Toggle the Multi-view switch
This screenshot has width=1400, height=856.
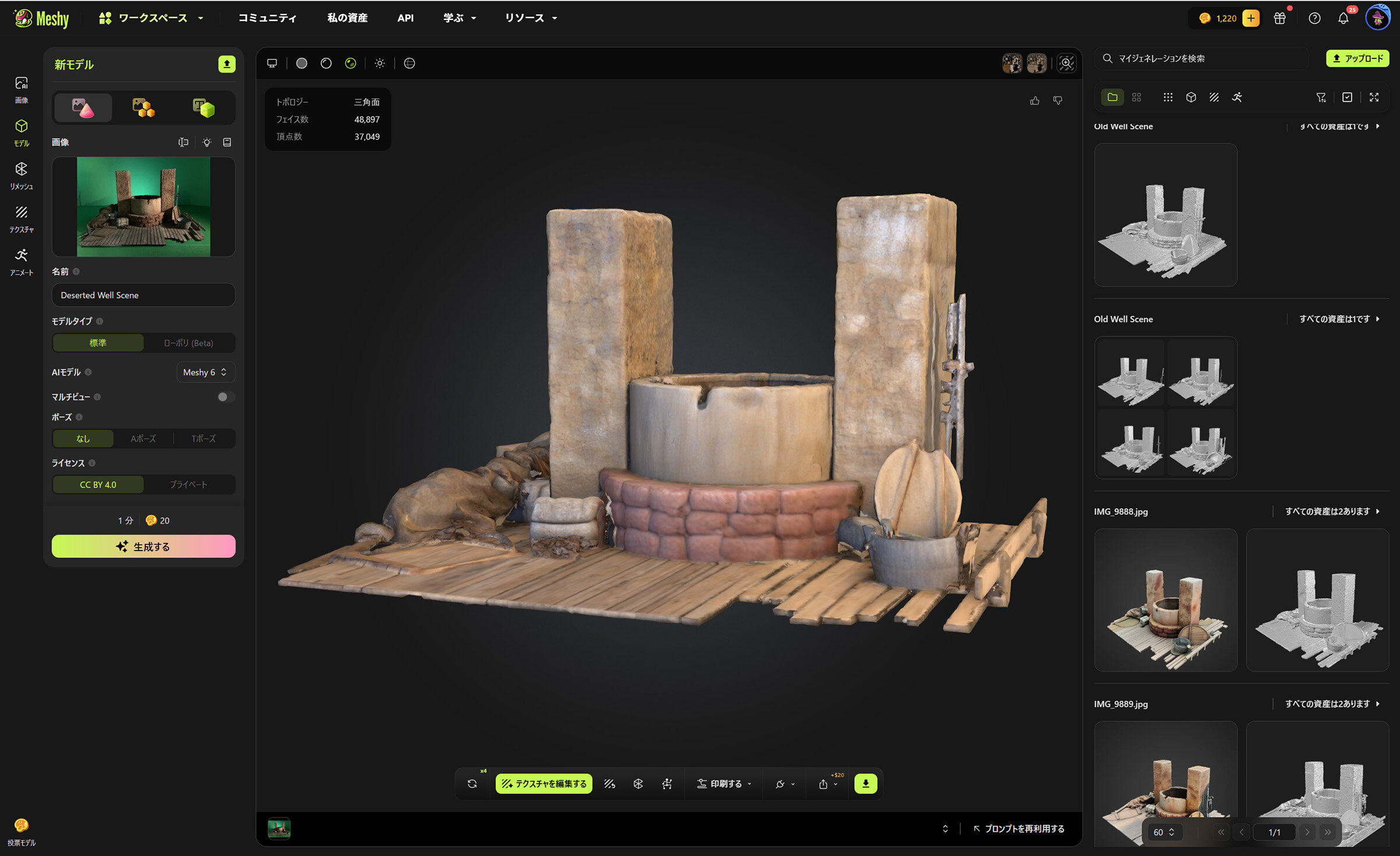(225, 397)
